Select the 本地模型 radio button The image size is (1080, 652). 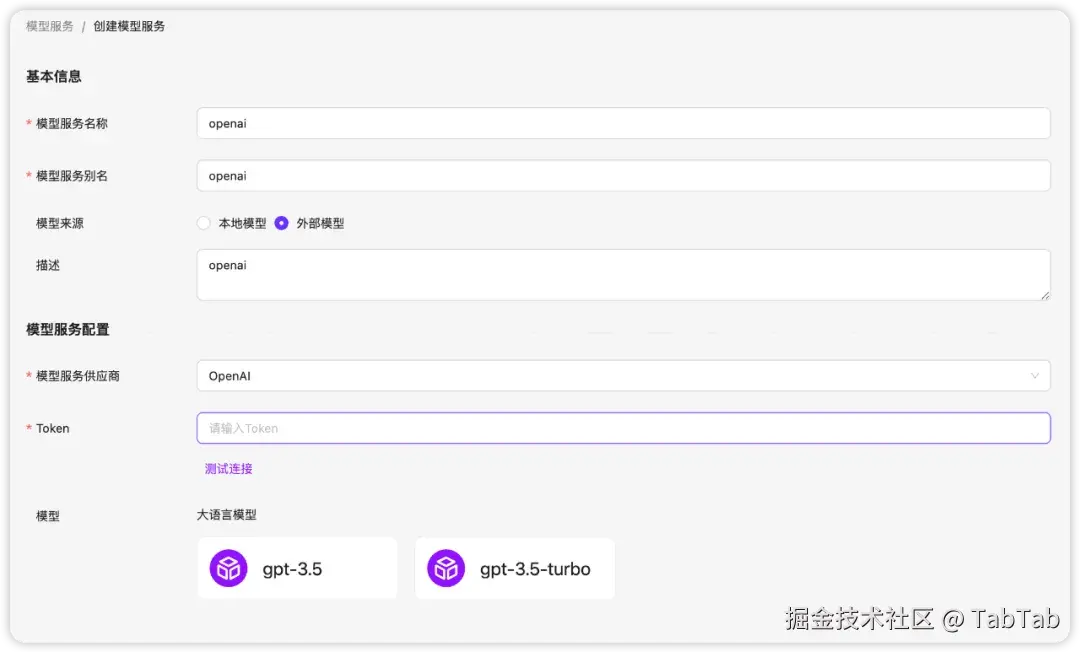point(203,223)
